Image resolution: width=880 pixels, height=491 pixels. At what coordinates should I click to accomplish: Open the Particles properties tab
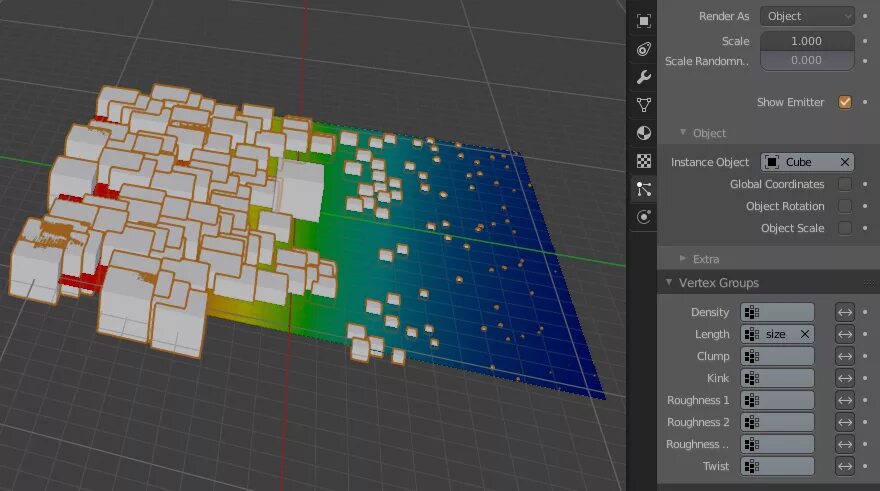644,189
